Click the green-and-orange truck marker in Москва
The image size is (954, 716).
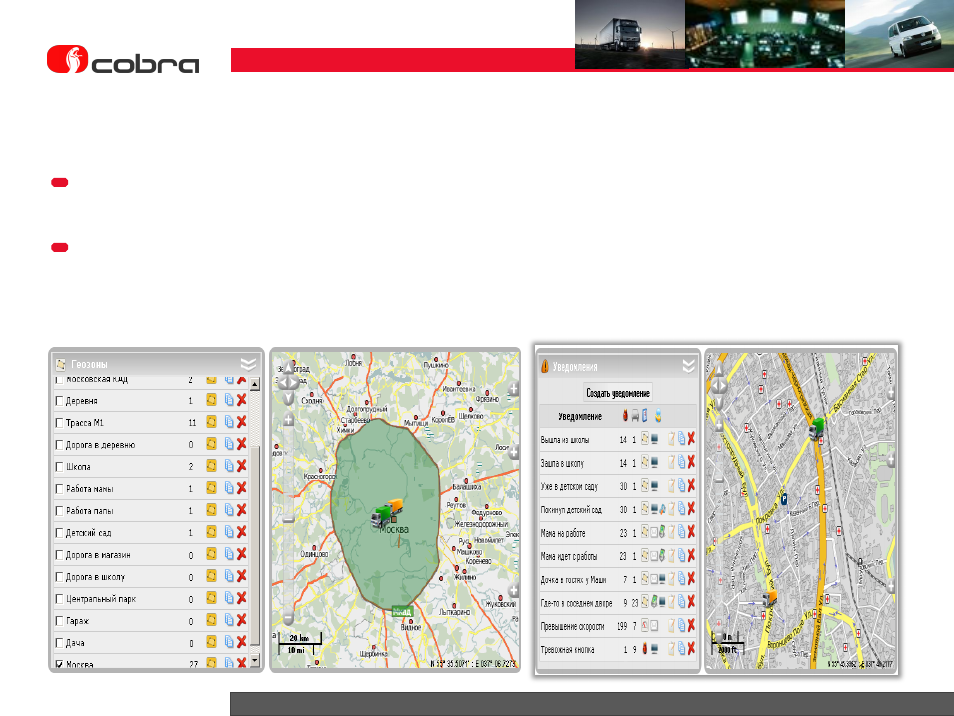[387, 513]
